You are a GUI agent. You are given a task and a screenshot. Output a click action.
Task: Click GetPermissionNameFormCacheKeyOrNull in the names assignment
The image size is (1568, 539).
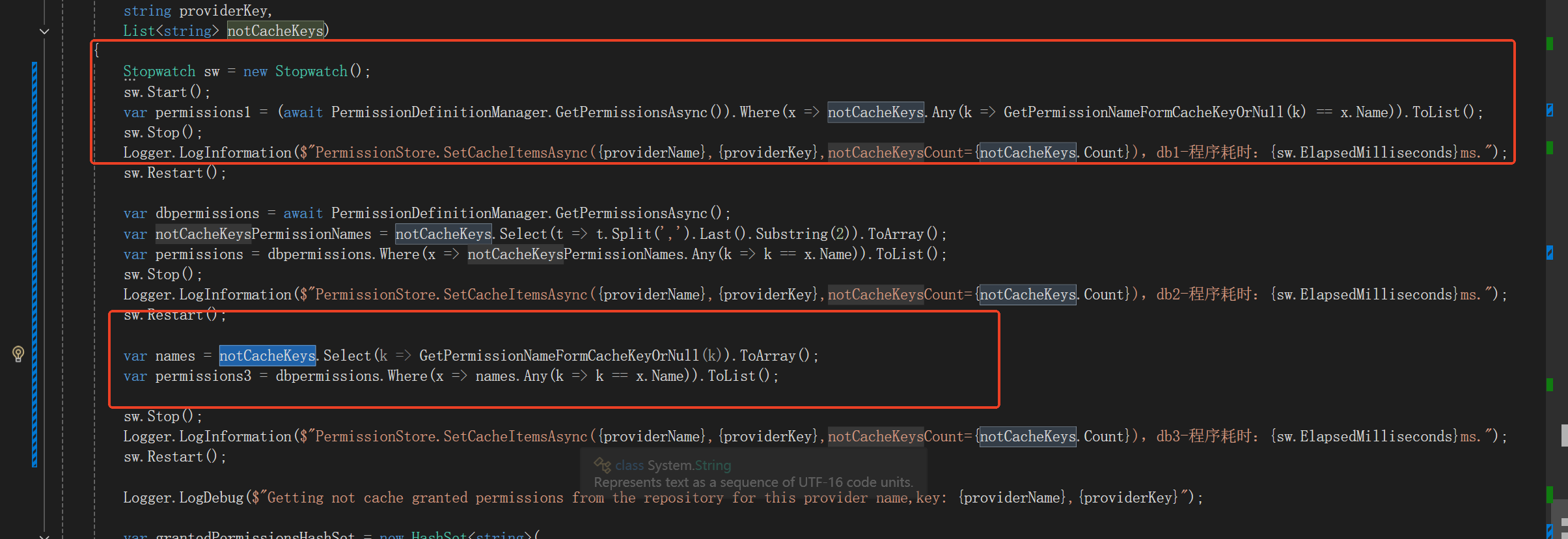(558, 355)
